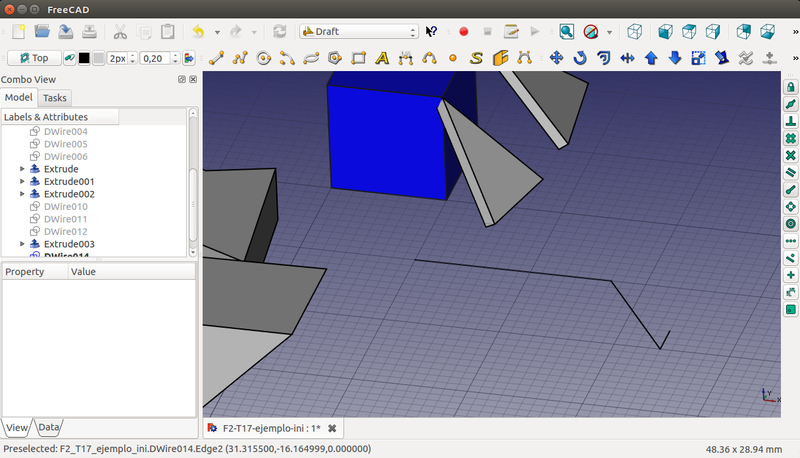Select the Draft Rectangle tool

click(358, 58)
